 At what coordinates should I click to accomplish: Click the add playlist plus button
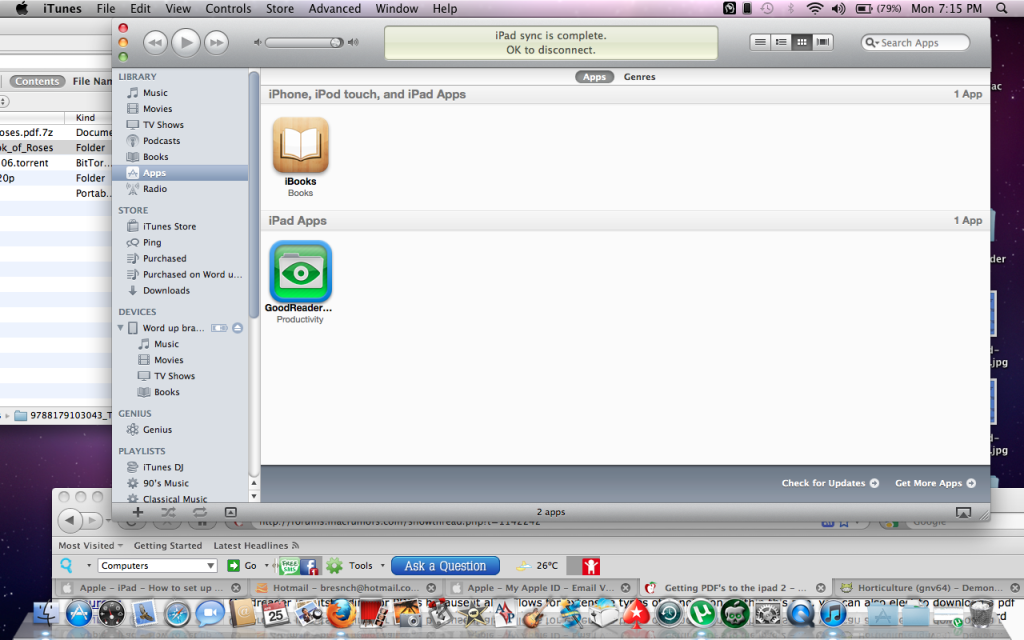tap(138, 513)
